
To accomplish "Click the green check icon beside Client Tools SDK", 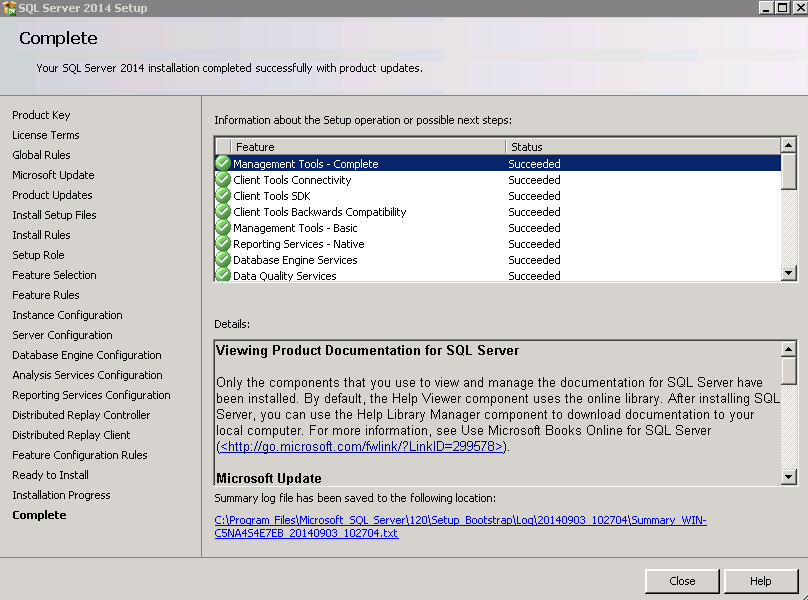I will 223,195.
